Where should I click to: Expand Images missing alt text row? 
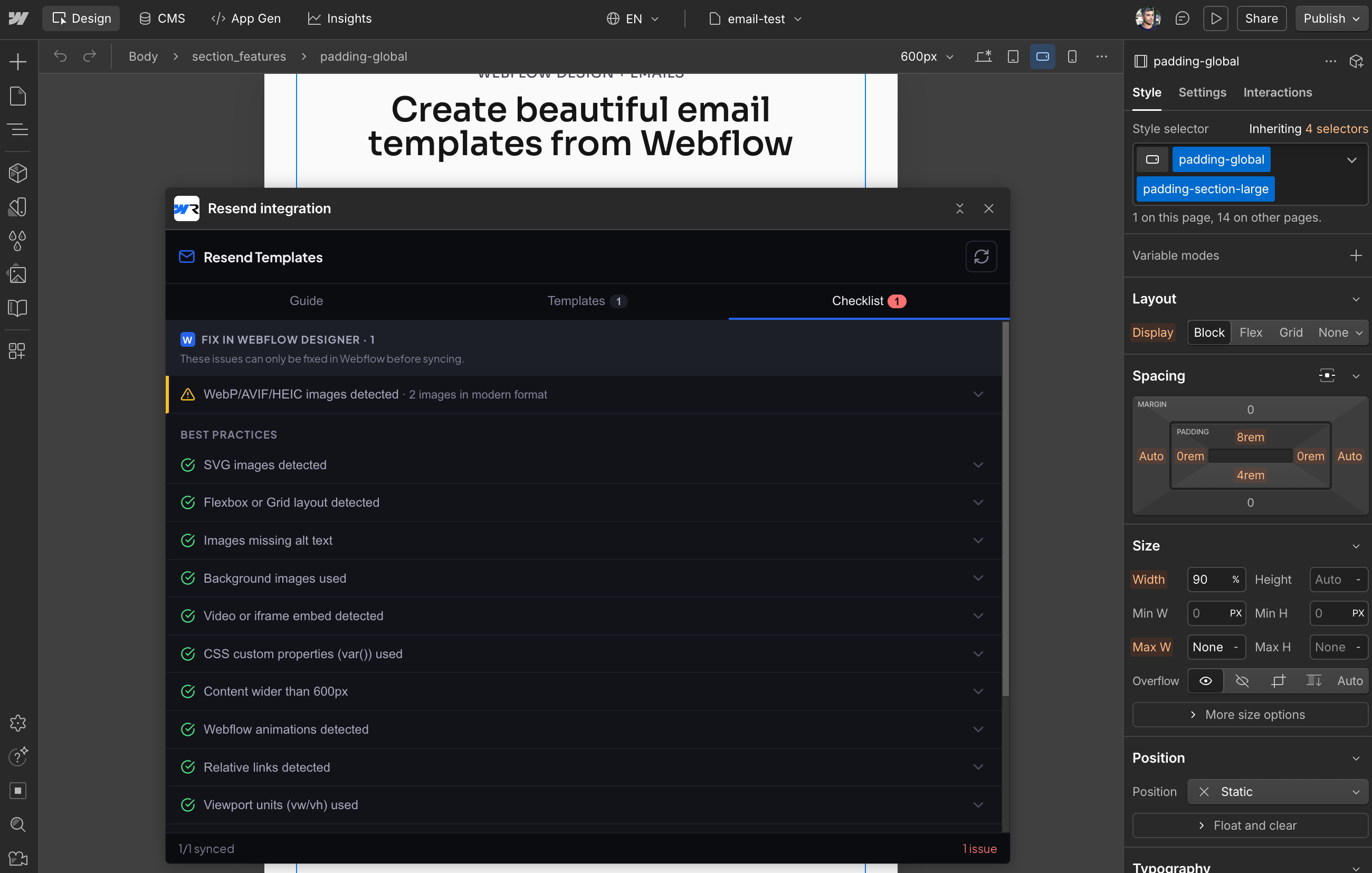click(584, 541)
